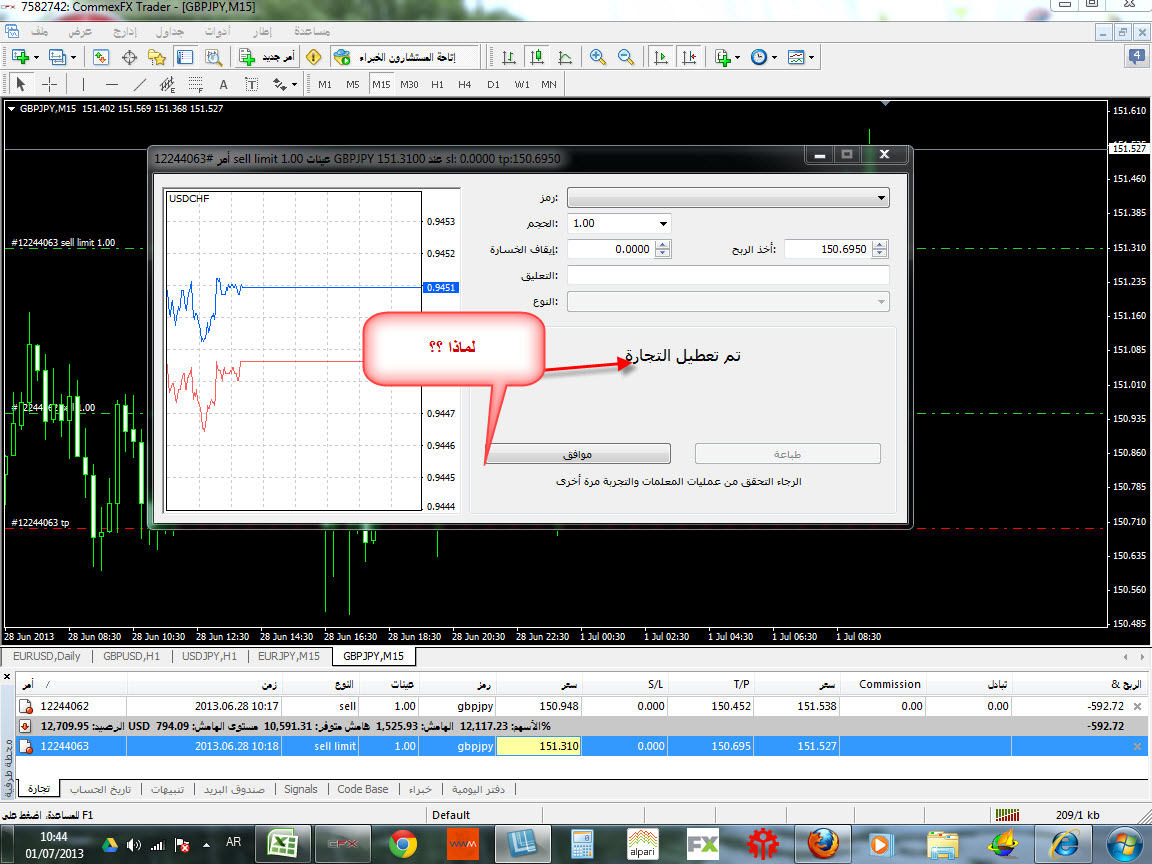Toggle the Data Window crosshair-target icon
The height and width of the screenshot is (864, 1152).
(x=129, y=57)
